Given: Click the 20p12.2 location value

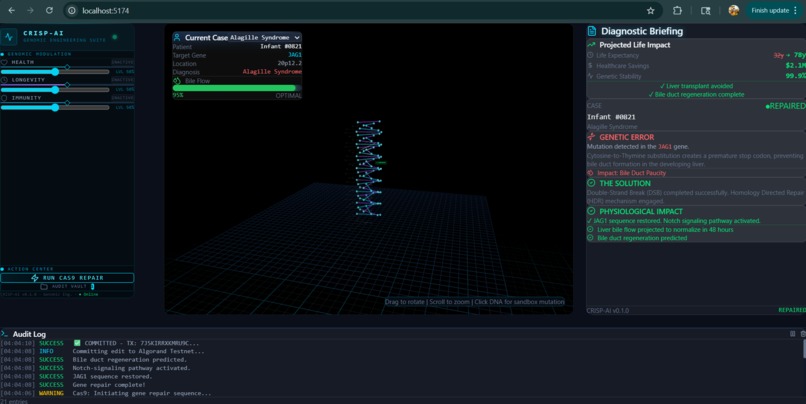Looking at the screenshot, I should point(289,63).
